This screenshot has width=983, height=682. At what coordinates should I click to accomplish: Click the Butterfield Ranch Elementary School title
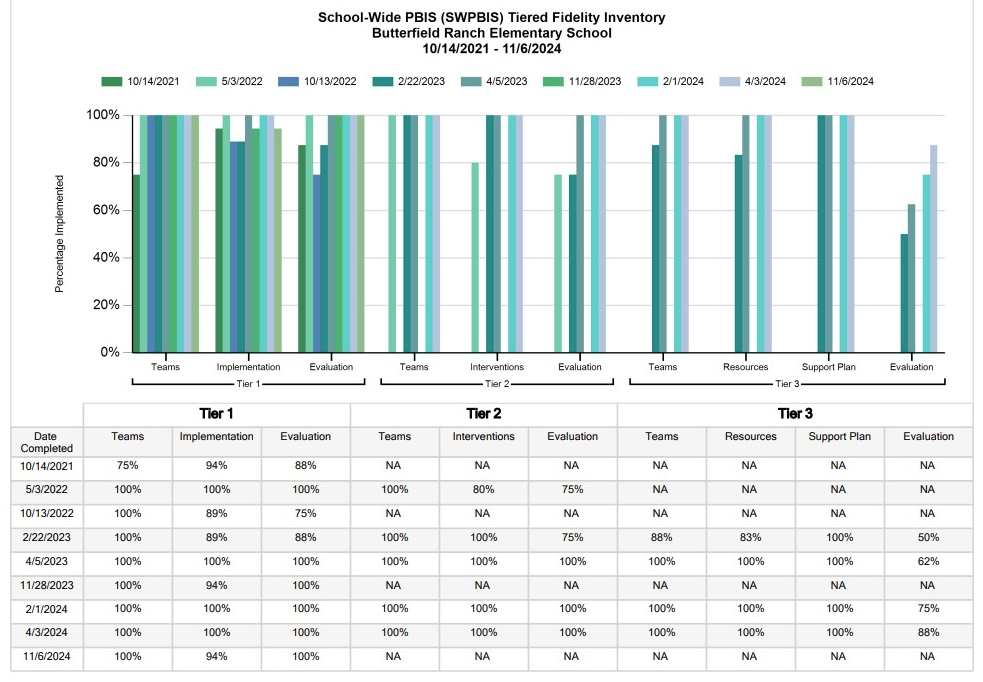point(491,33)
